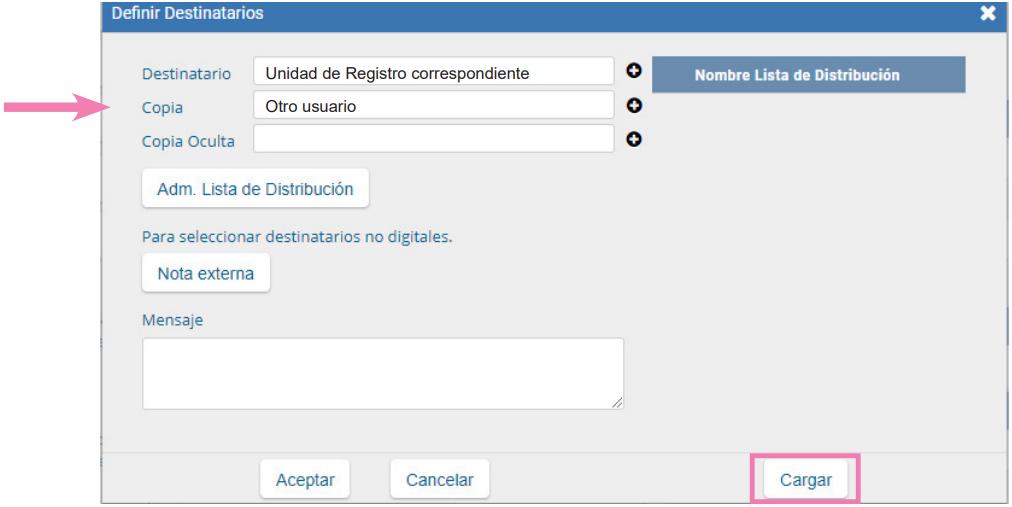Click the Copia label text
The height and width of the screenshot is (507, 1012).
coord(162,108)
